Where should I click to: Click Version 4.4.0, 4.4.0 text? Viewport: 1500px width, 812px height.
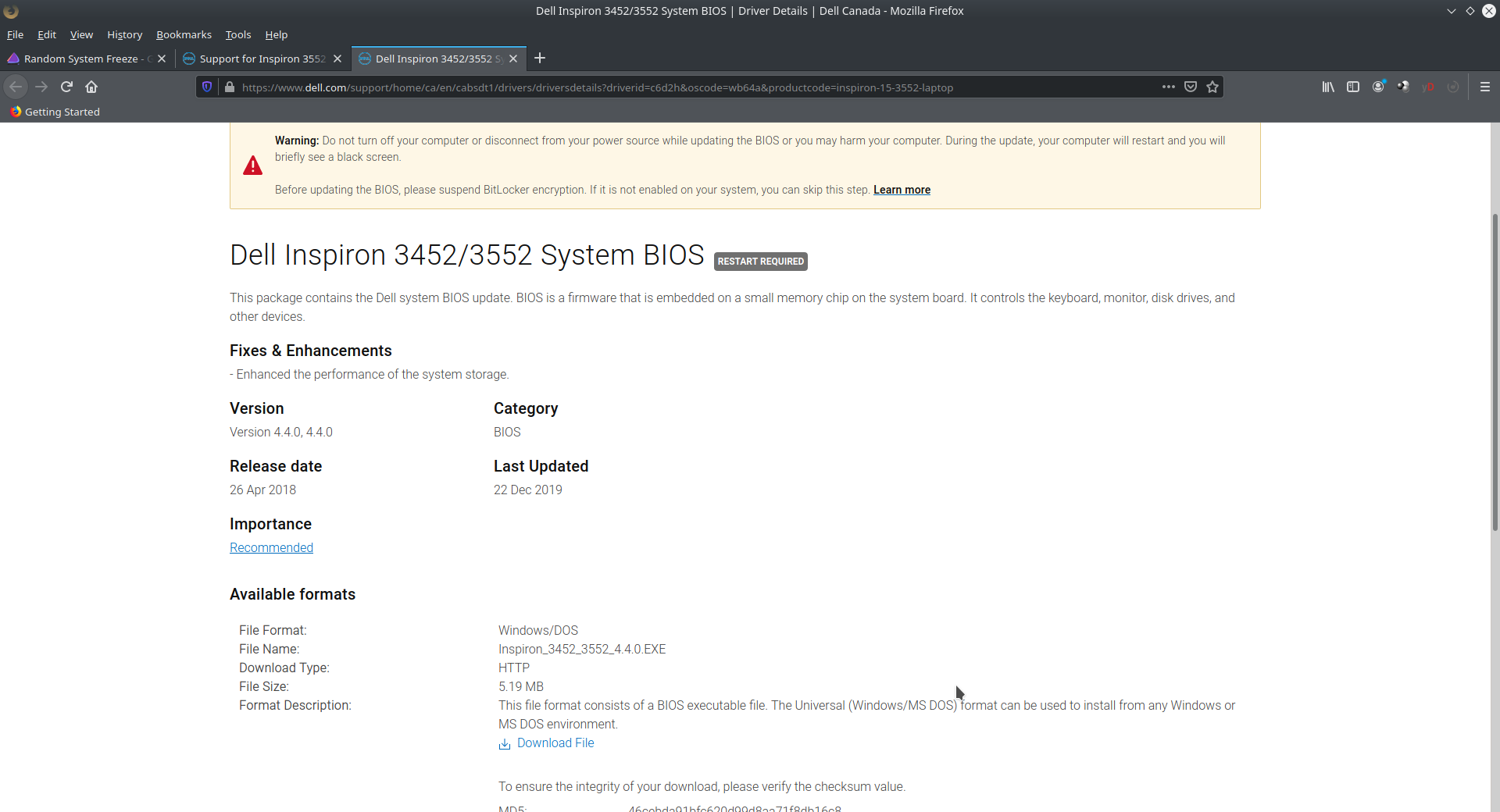pos(281,432)
